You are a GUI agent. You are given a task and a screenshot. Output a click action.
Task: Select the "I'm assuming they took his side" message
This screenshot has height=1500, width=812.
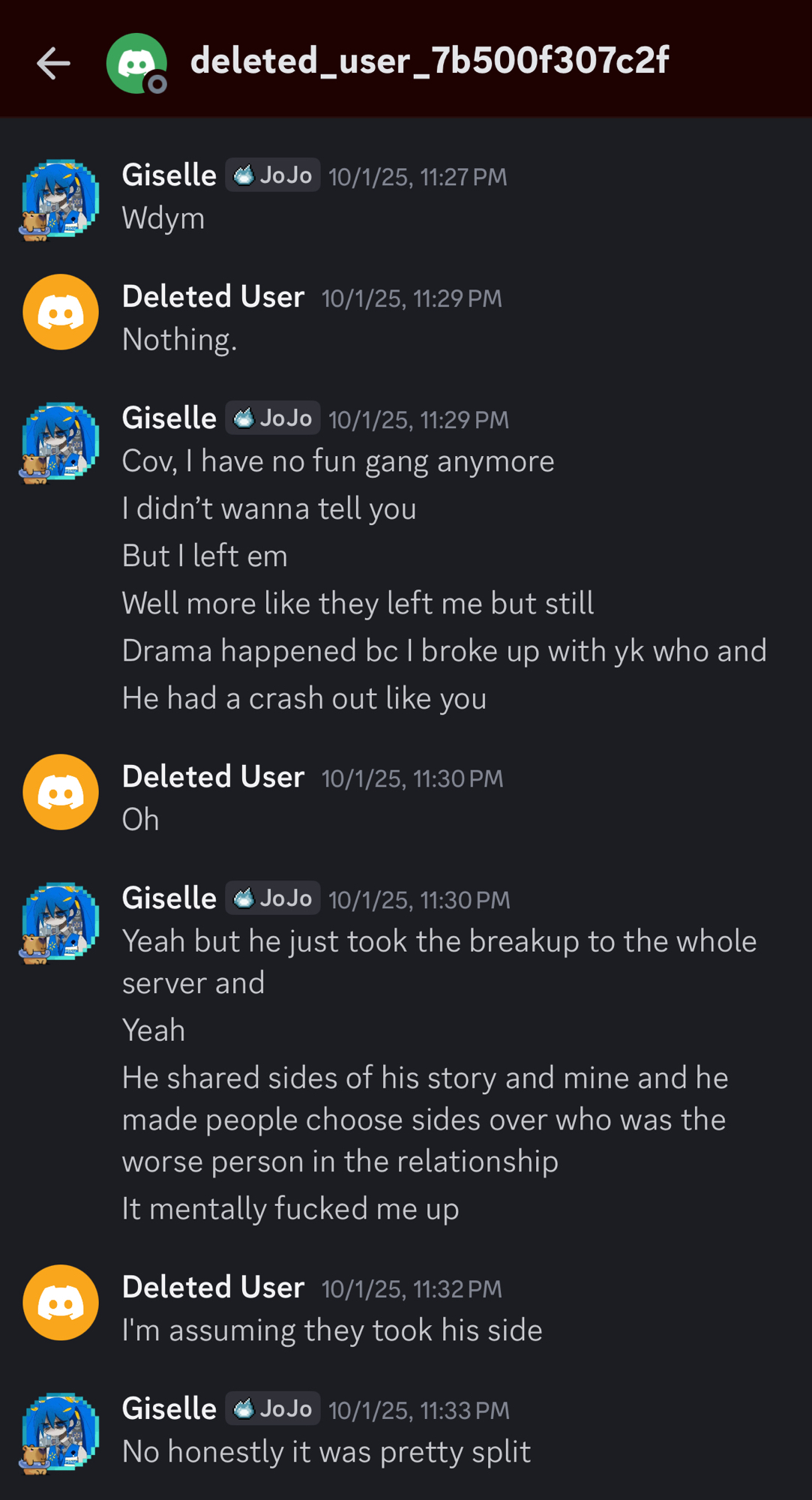(332, 1330)
